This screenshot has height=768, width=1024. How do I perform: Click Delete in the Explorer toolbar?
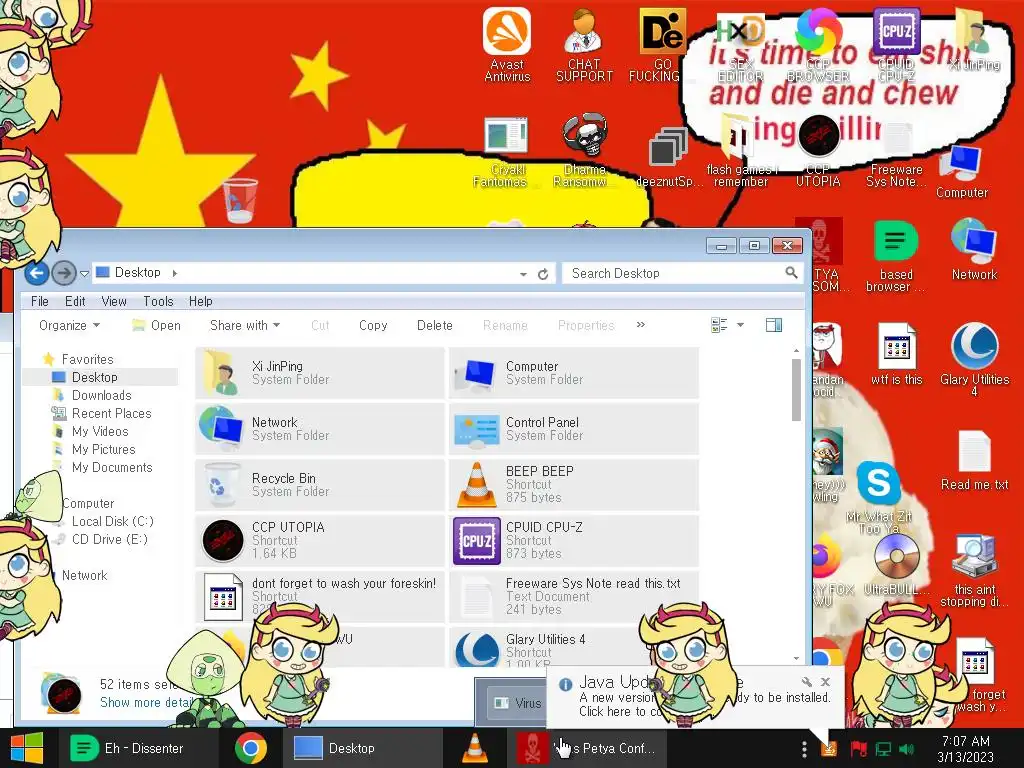pos(434,325)
